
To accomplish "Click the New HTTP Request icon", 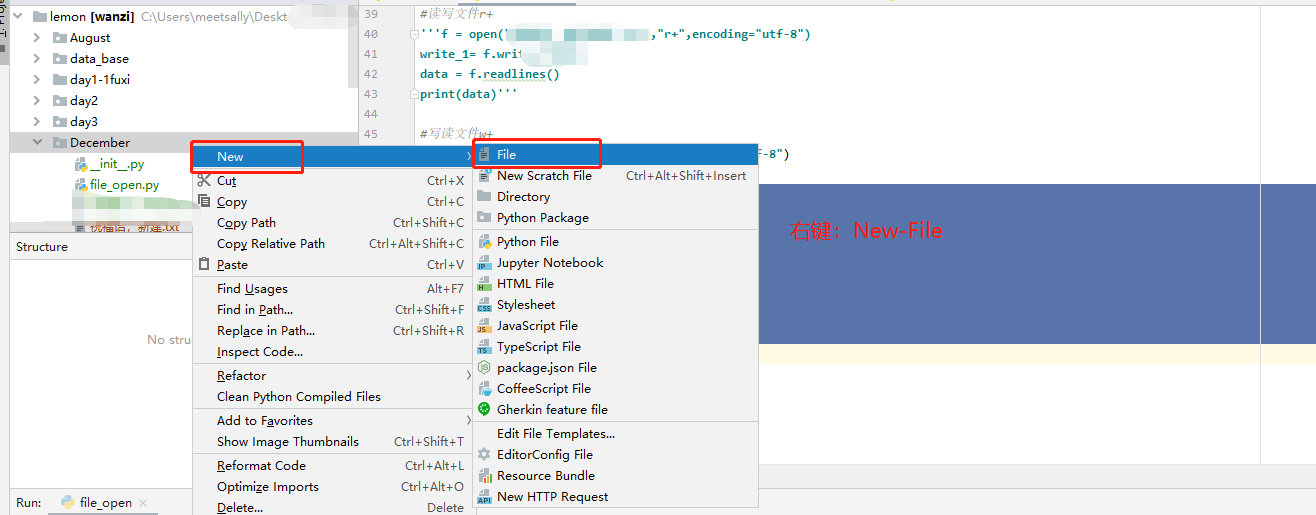I will point(484,497).
